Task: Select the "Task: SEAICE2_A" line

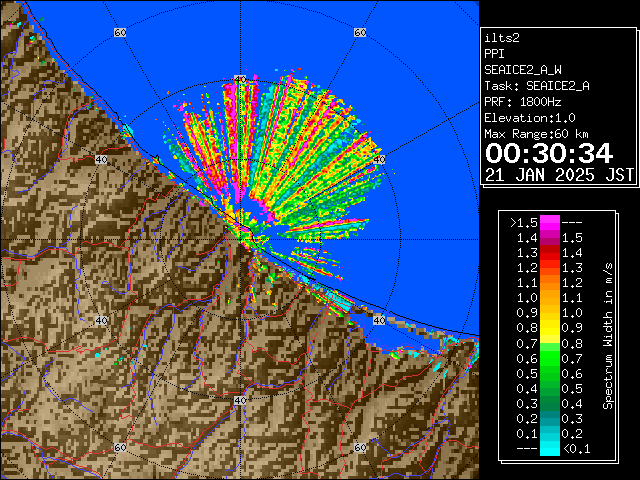Action: pos(537,86)
